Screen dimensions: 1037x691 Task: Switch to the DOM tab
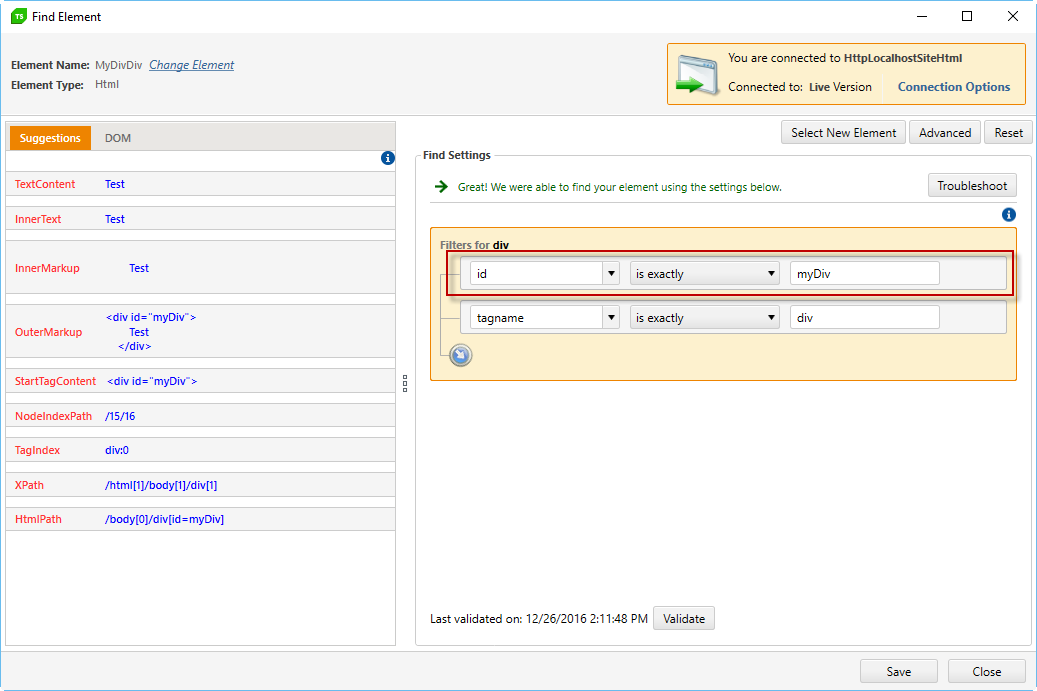pyautogui.click(x=118, y=138)
